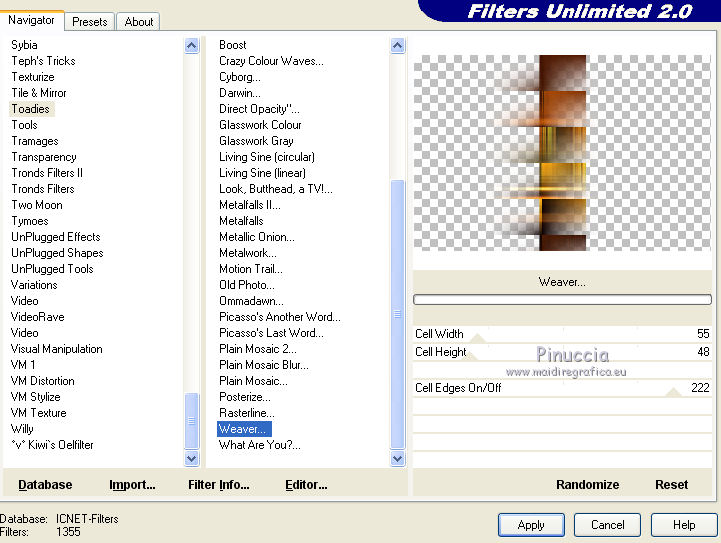The width and height of the screenshot is (721, 543).
Task: Select Tronds Filters II category
Action: tap(47, 173)
